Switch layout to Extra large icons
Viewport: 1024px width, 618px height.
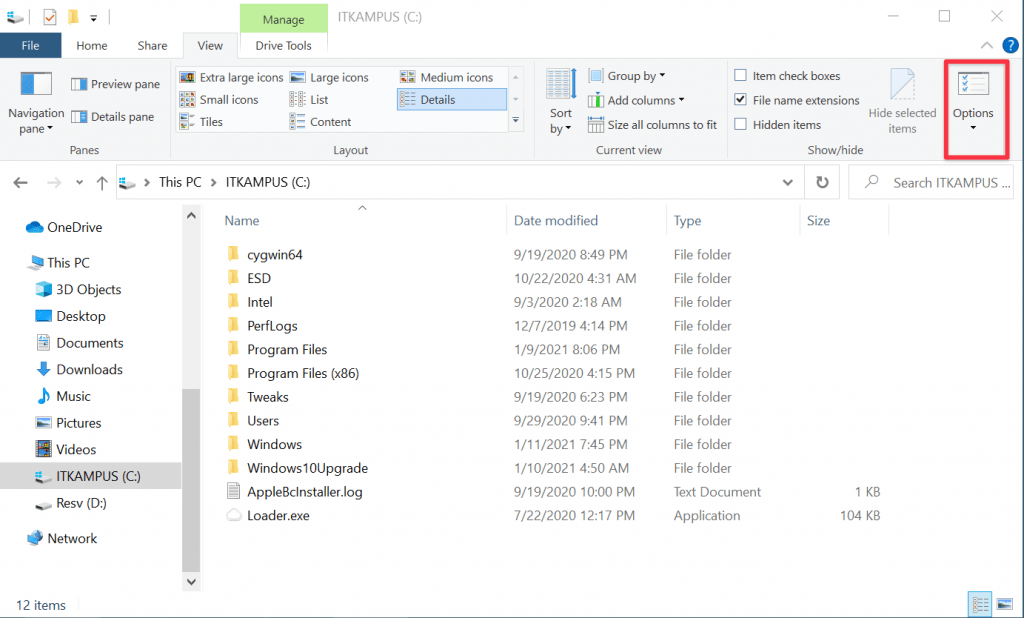click(231, 77)
